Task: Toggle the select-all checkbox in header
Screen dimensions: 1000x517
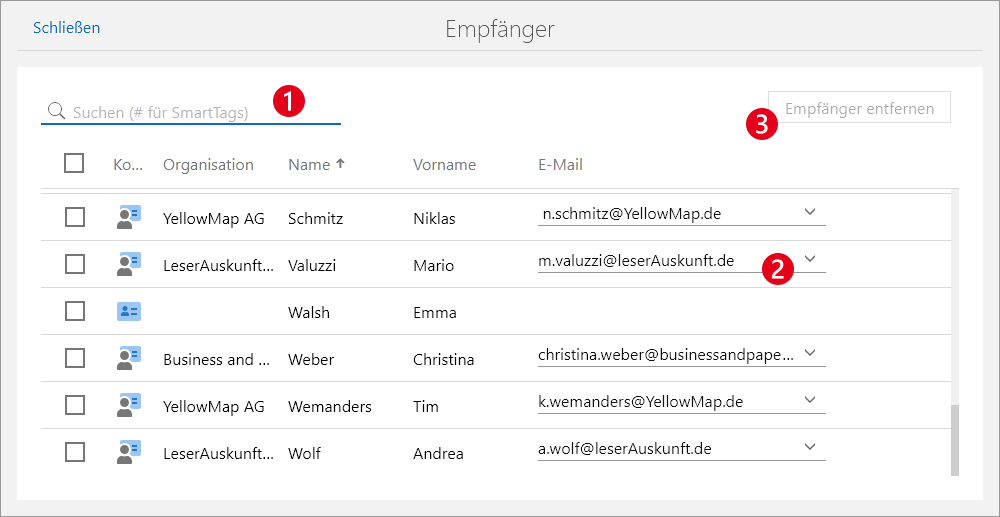Action: pyautogui.click(x=74, y=163)
